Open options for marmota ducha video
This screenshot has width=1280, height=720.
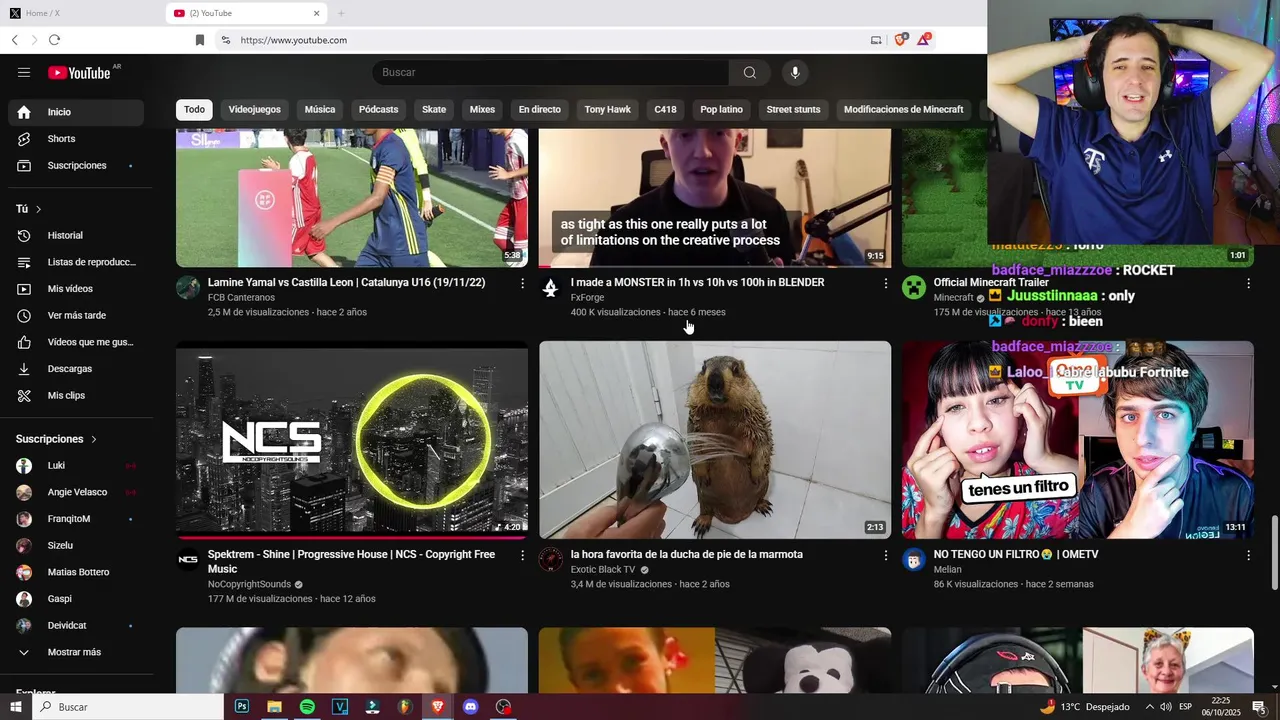point(885,556)
